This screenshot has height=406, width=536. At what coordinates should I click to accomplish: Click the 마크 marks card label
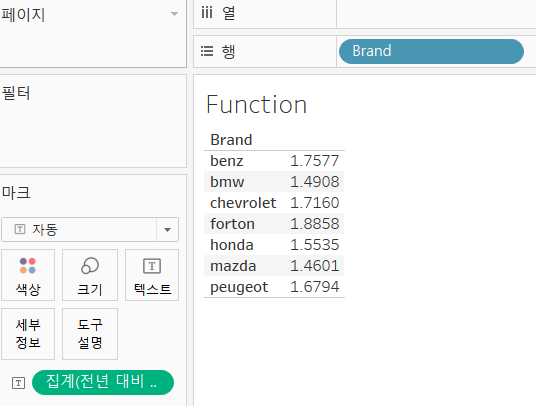16,193
